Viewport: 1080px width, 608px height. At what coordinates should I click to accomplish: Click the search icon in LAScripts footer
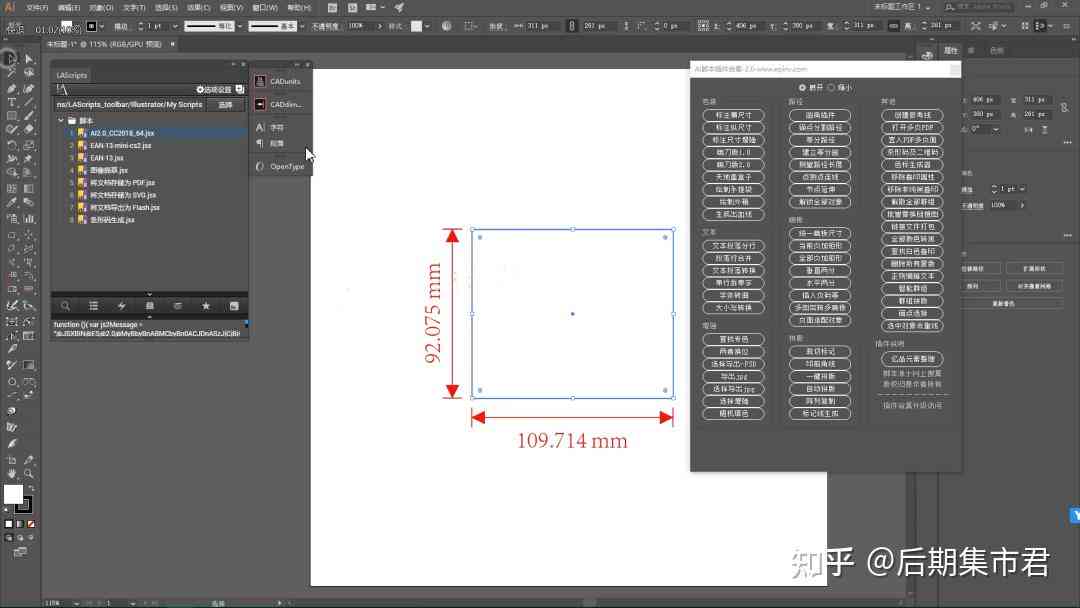click(x=65, y=306)
